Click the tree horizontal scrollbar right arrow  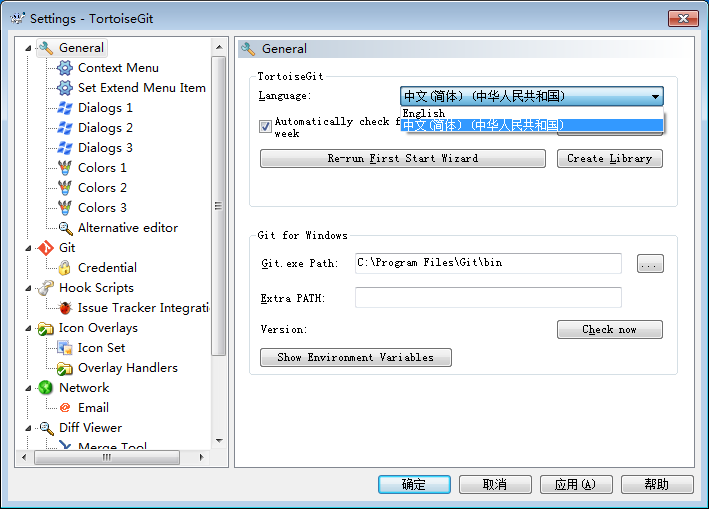click(x=202, y=457)
